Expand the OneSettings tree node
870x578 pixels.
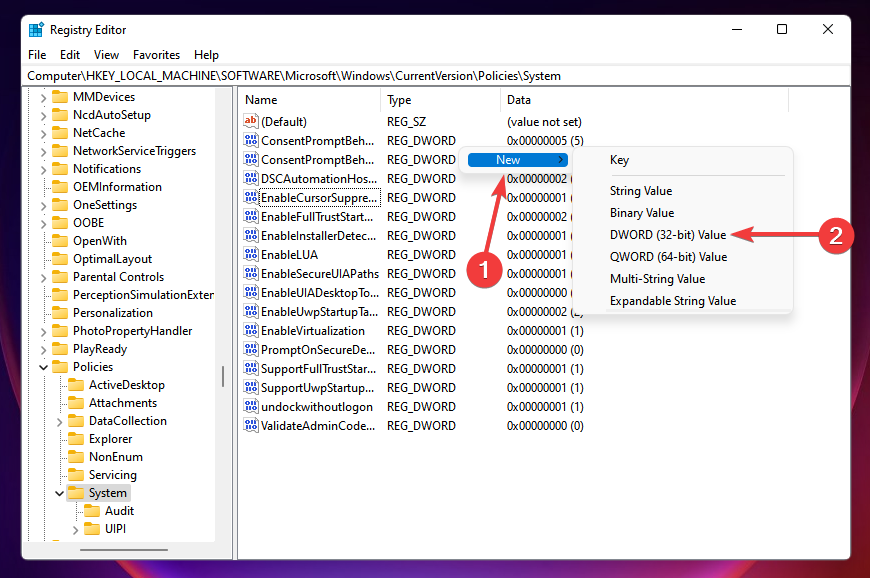43,205
